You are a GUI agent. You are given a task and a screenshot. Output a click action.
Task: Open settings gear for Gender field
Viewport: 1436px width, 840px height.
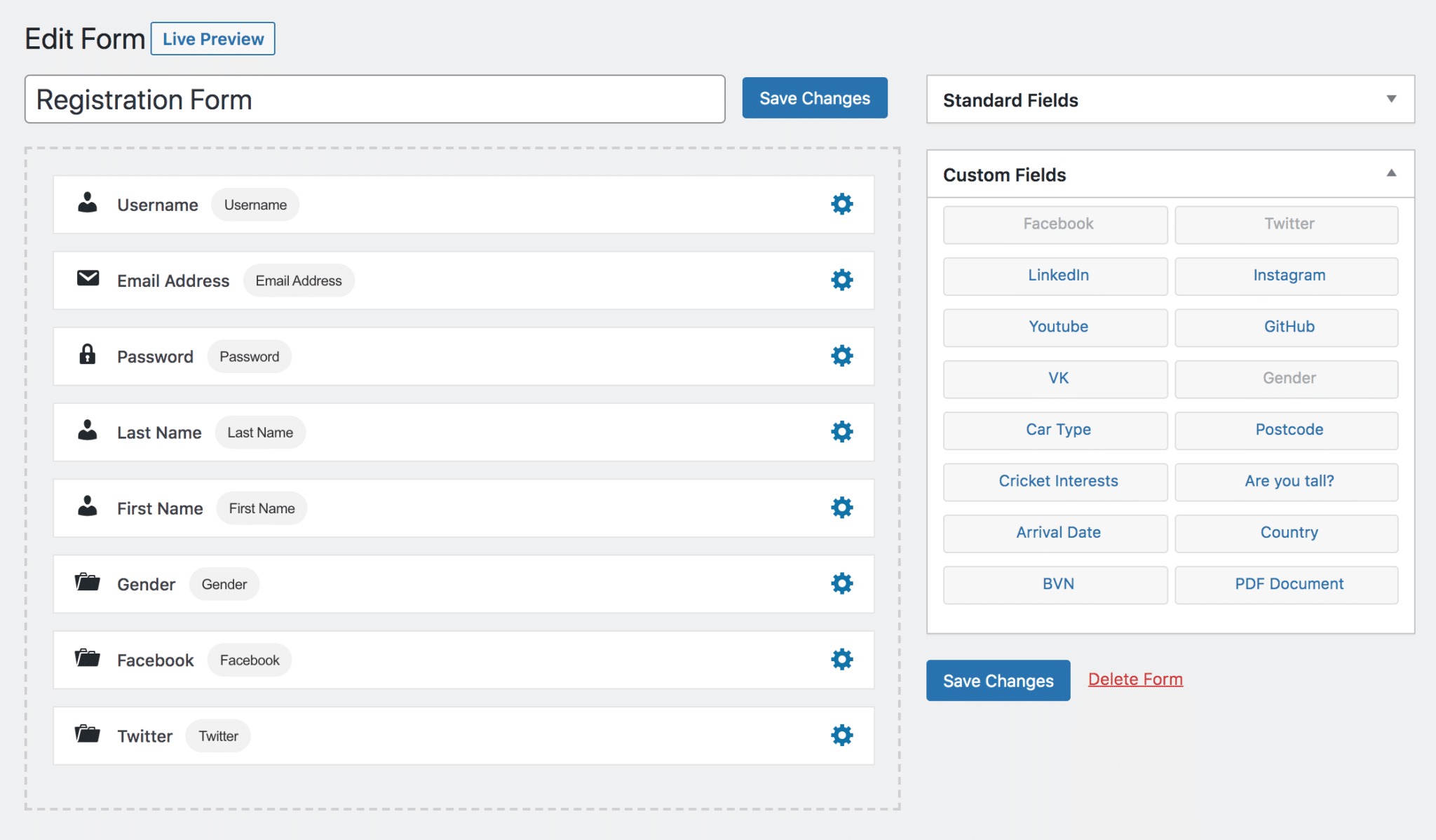click(841, 583)
